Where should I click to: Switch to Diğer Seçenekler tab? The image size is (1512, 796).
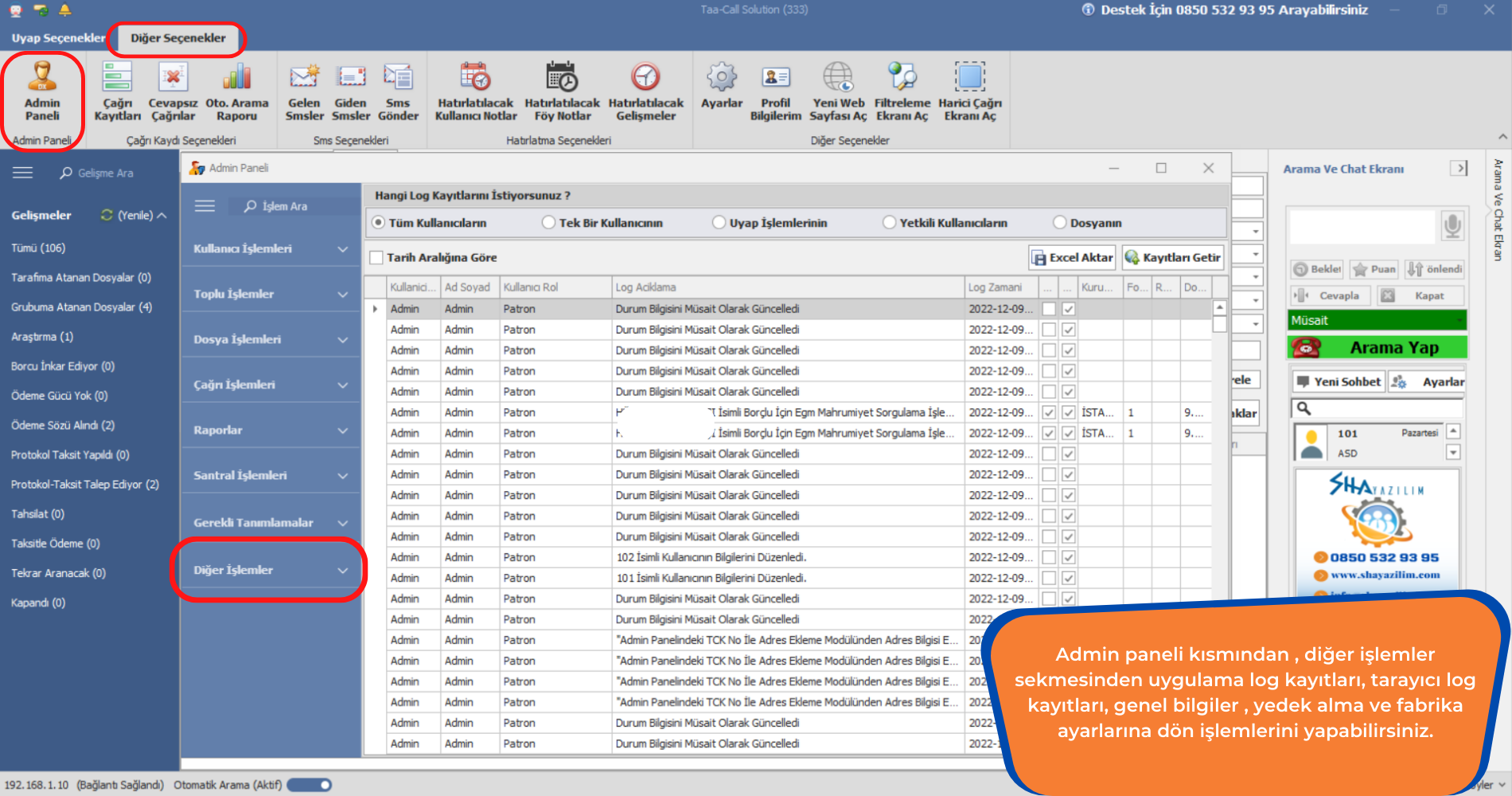177,38
